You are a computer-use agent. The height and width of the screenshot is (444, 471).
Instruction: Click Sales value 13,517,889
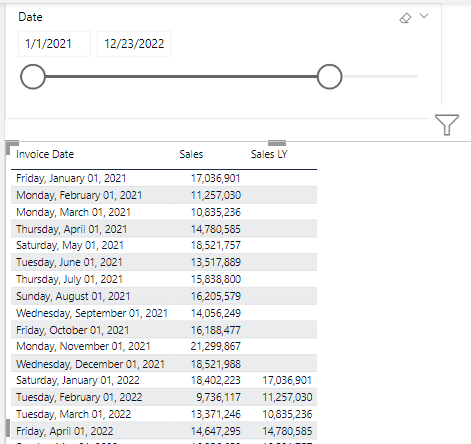click(216, 262)
